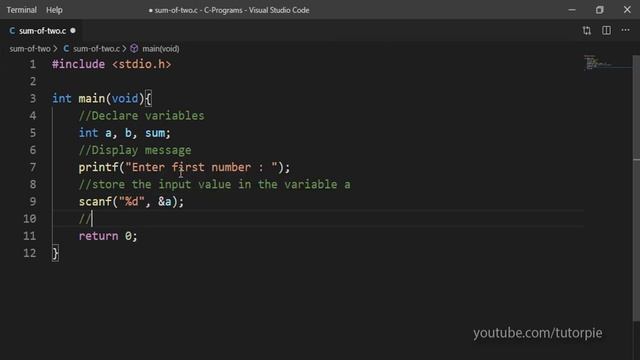Click the main(void) symbol breadcrumb
This screenshot has height=360, width=640.
point(160,49)
